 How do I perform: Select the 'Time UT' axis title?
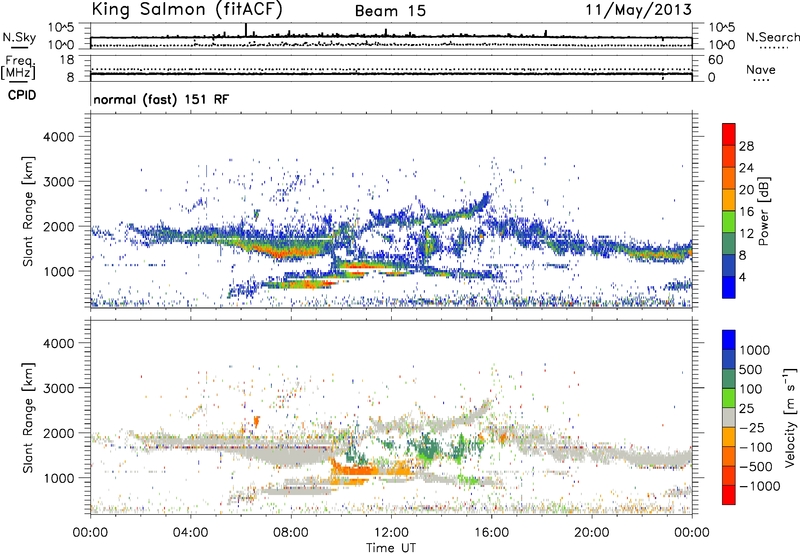click(x=391, y=548)
